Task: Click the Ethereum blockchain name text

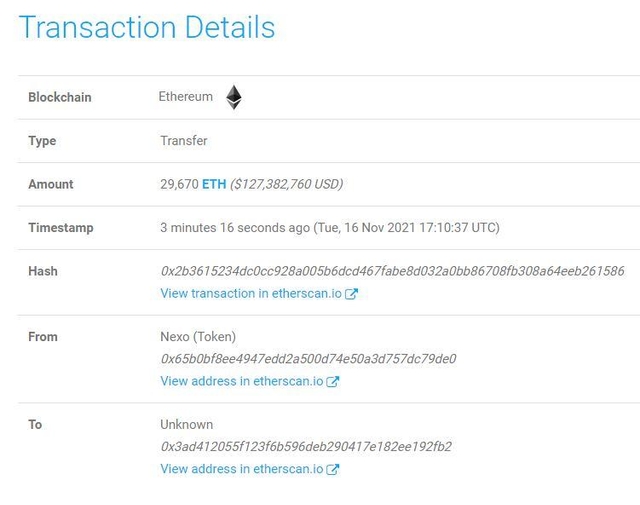Action: coord(186,97)
